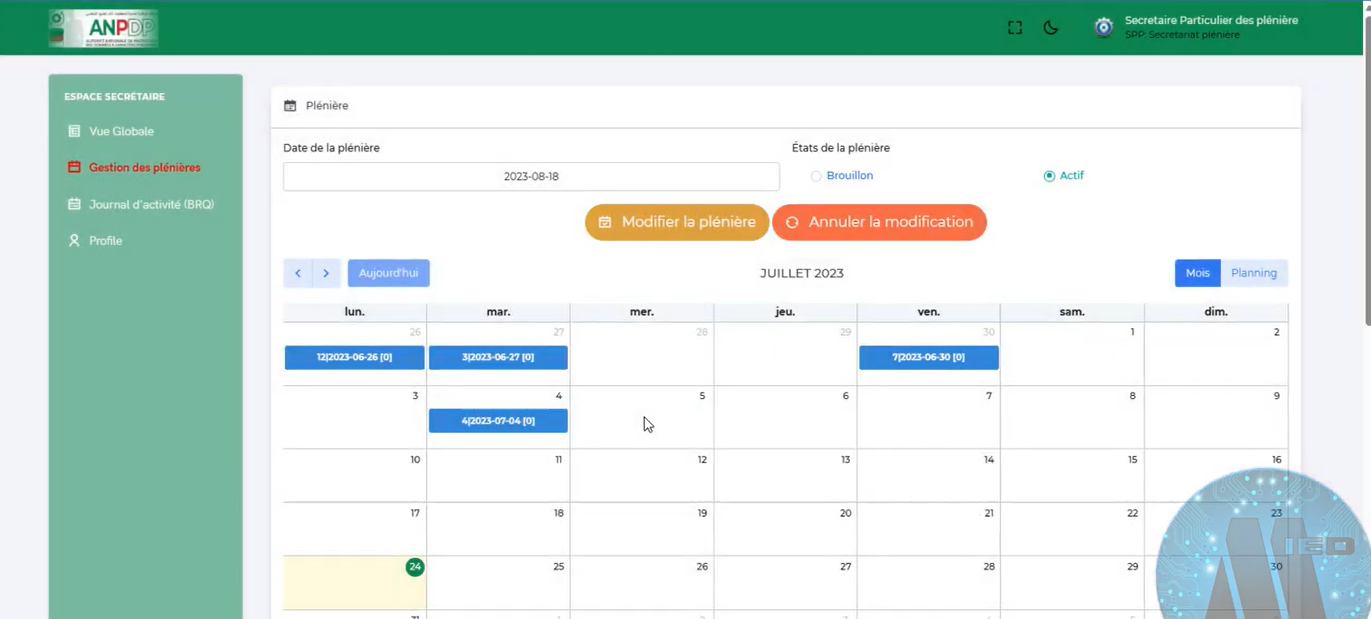This screenshot has width=1371, height=619.
Task: Click the Journal d'activité calendar icon
Action: pyautogui.click(x=74, y=204)
